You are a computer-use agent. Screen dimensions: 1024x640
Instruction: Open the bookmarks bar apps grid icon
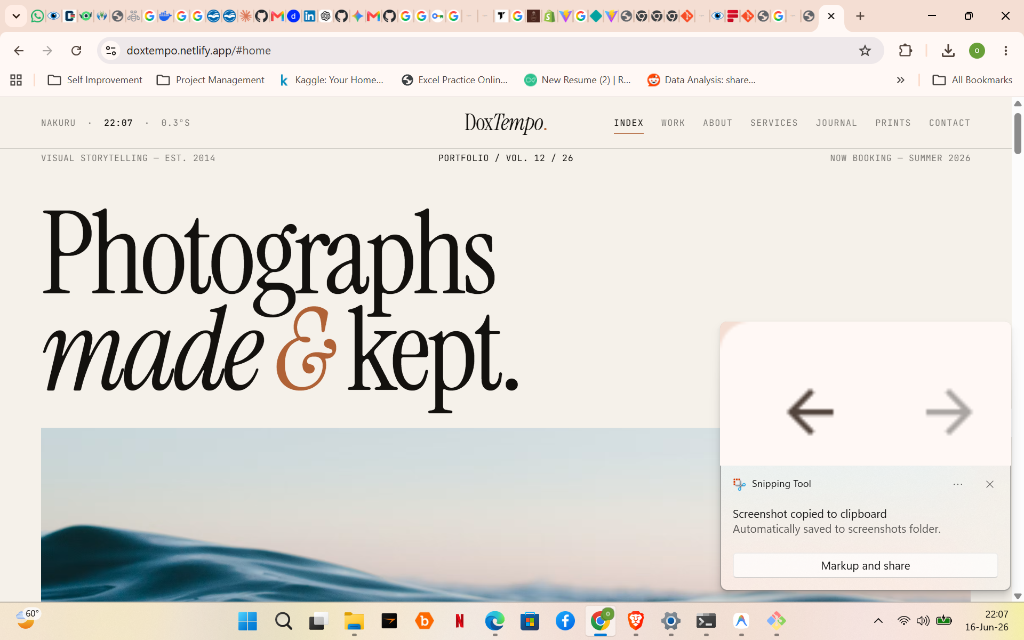[x=16, y=80]
